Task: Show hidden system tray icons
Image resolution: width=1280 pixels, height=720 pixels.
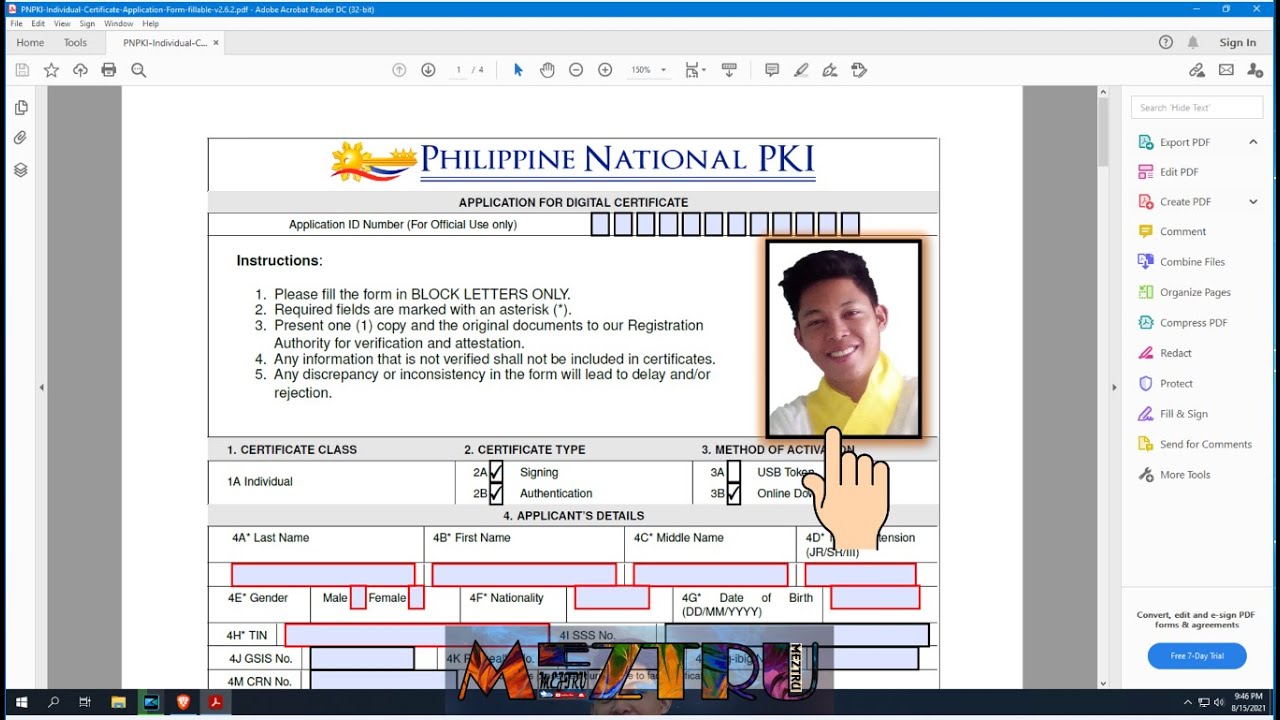Action: coord(1188,702)
